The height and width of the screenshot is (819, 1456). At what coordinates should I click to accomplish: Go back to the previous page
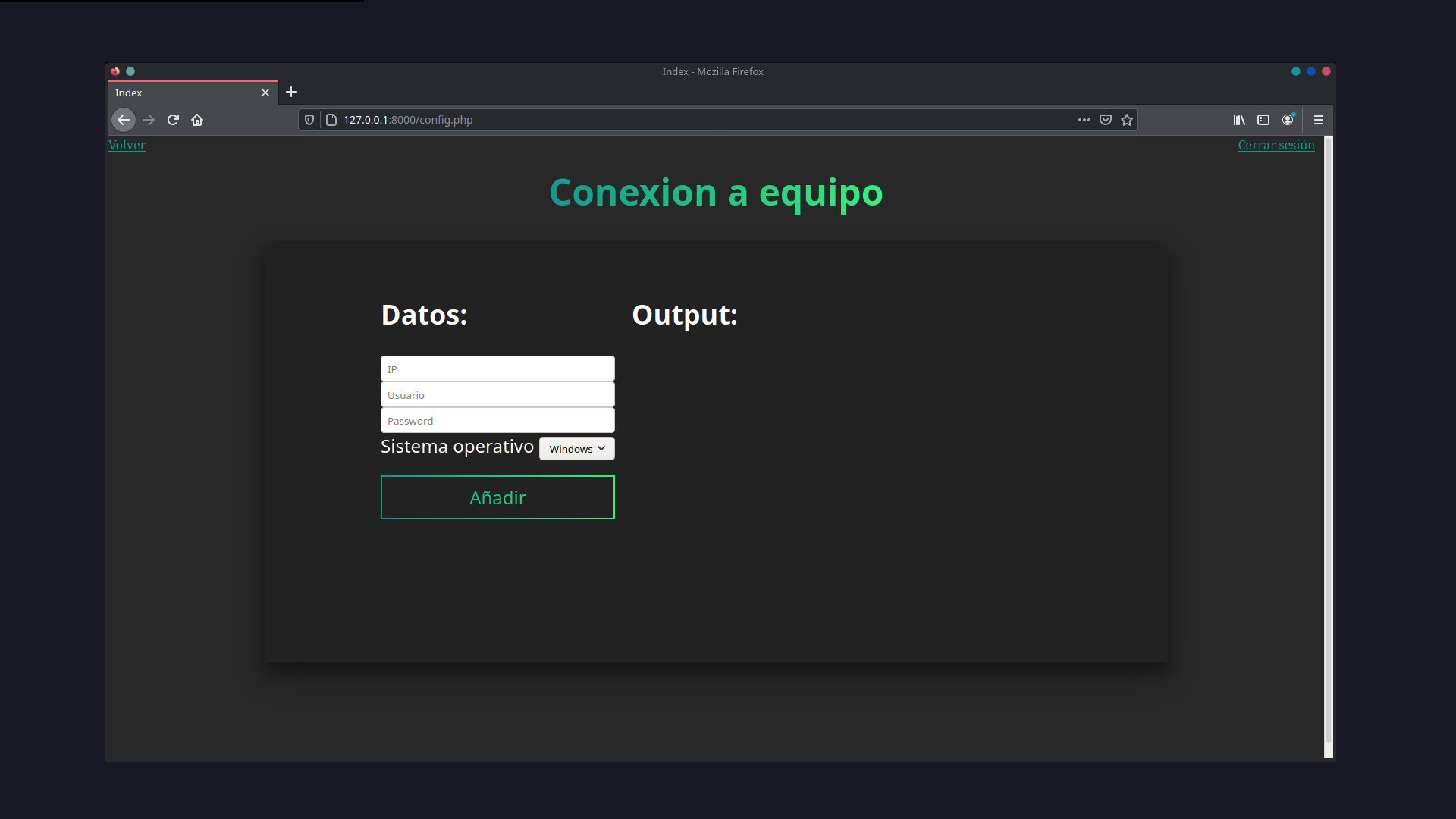coord(124,120)
